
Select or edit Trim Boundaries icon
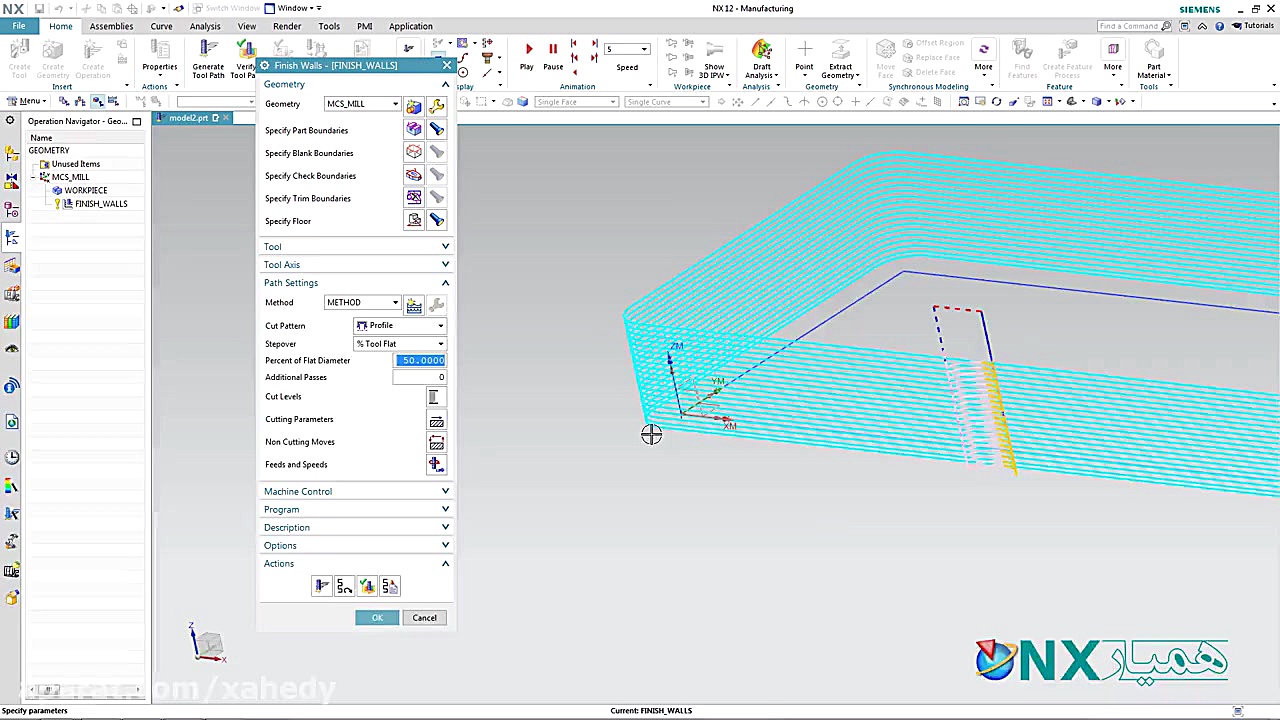pos(414,198)
